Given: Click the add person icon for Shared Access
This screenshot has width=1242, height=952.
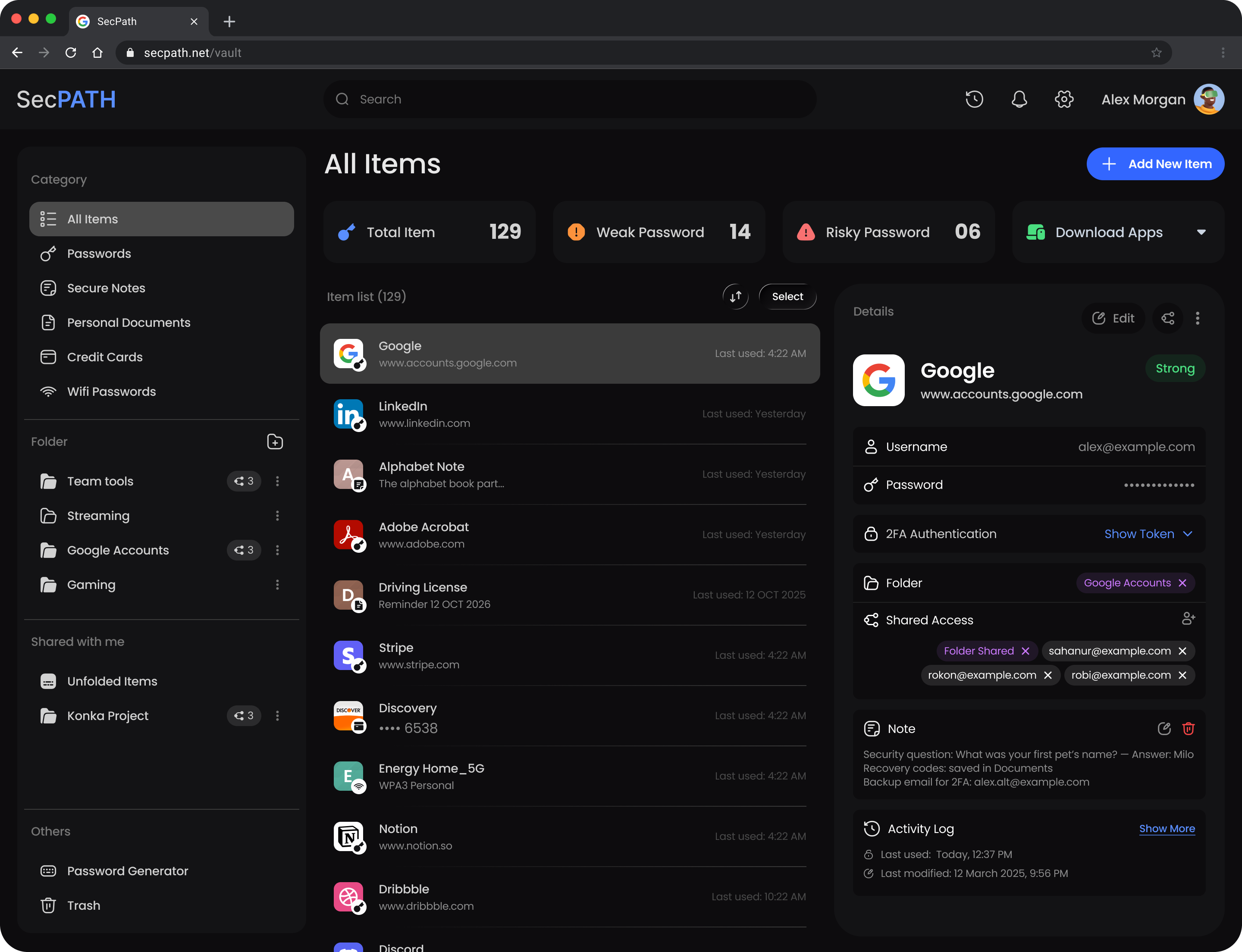Looking at the screenshot, I should pyautogui.click(x=1188, y=619).
